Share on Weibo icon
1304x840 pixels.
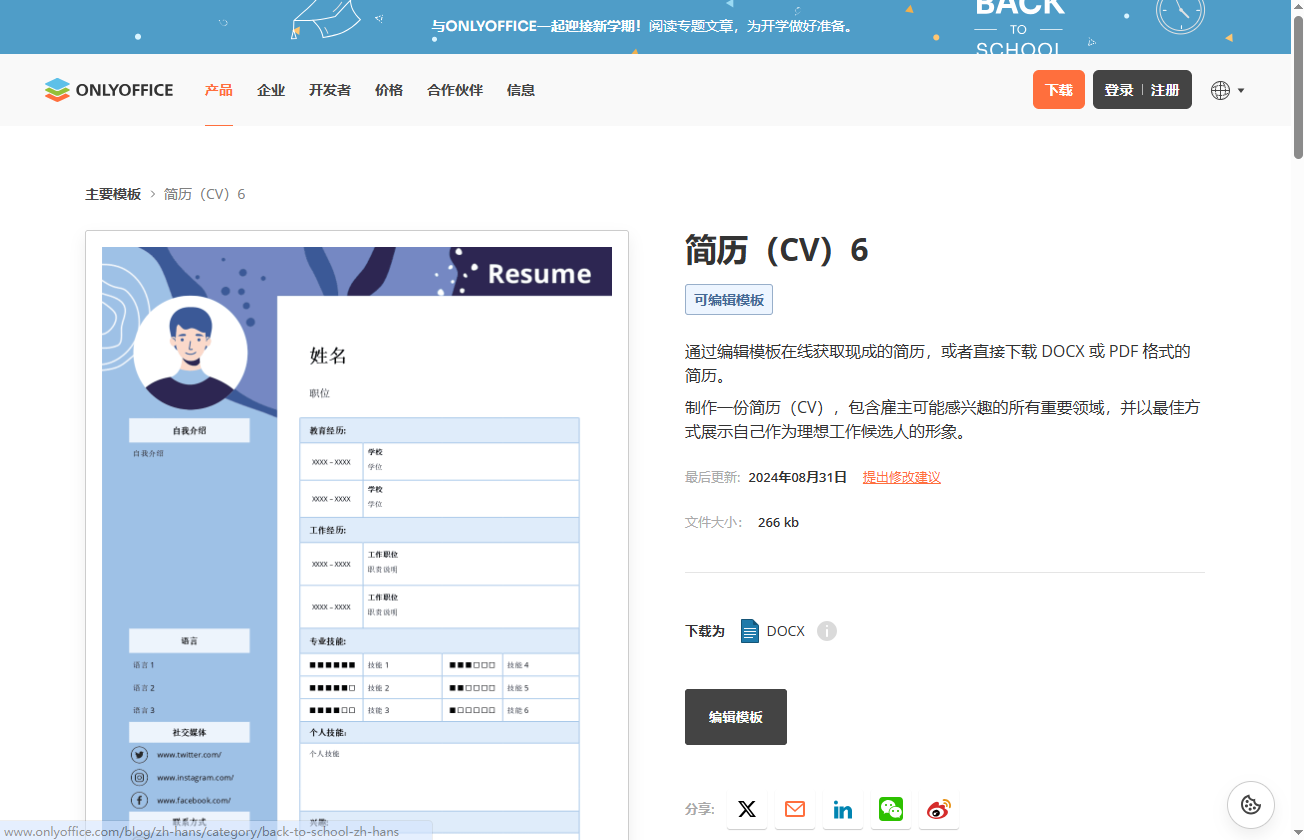(939, 809)
